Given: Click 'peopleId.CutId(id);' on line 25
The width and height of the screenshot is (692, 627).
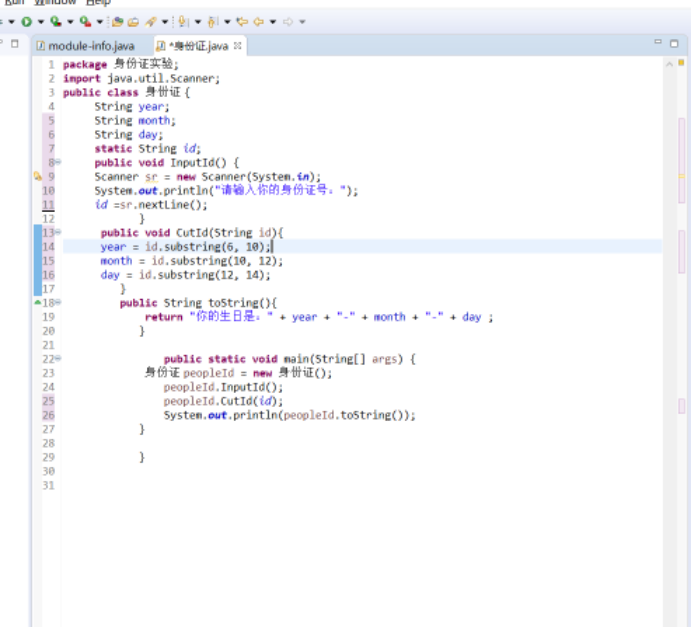Looking at the screenshot, I should [x=223, y=401].
